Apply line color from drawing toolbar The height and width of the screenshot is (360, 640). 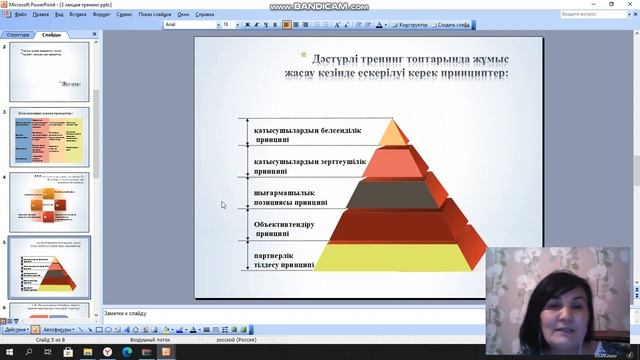coord(180,330)
